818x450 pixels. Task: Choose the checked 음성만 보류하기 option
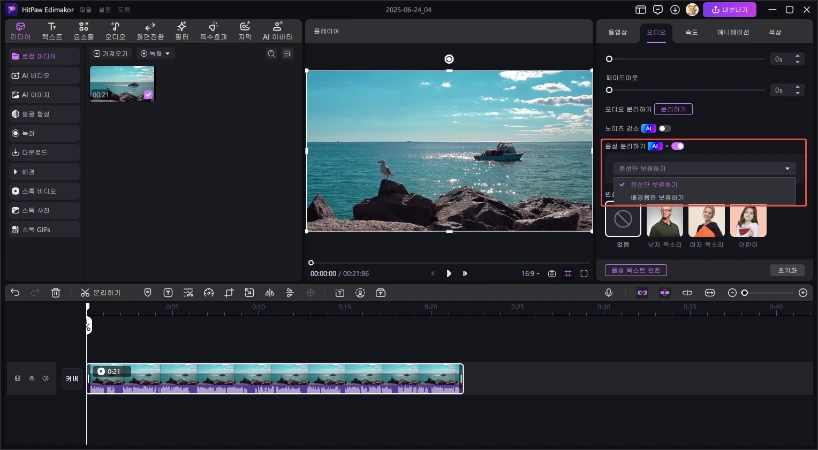[x=704, y=185]
